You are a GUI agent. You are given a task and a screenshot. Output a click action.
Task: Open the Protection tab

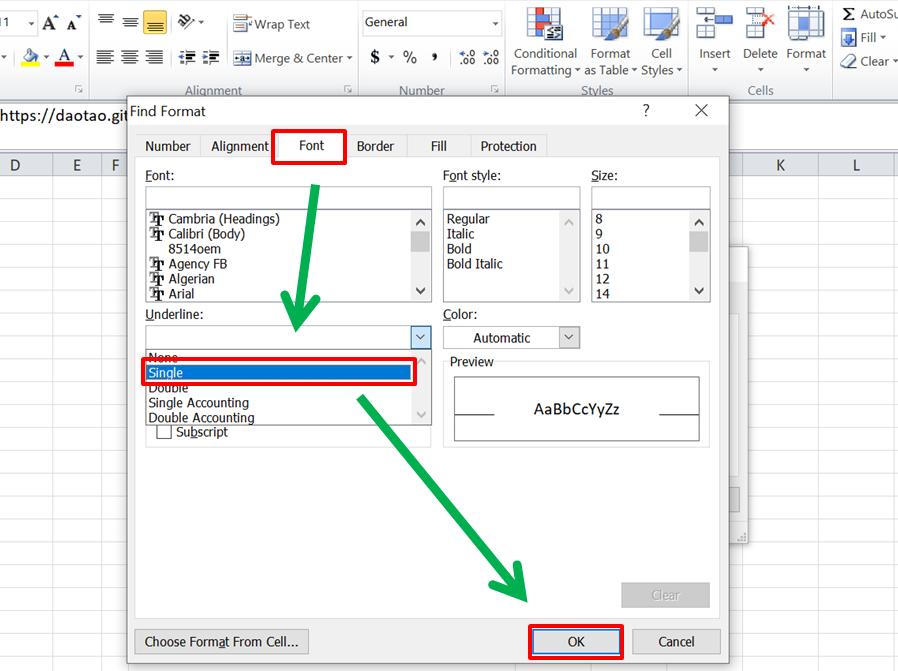pos(508,146)
